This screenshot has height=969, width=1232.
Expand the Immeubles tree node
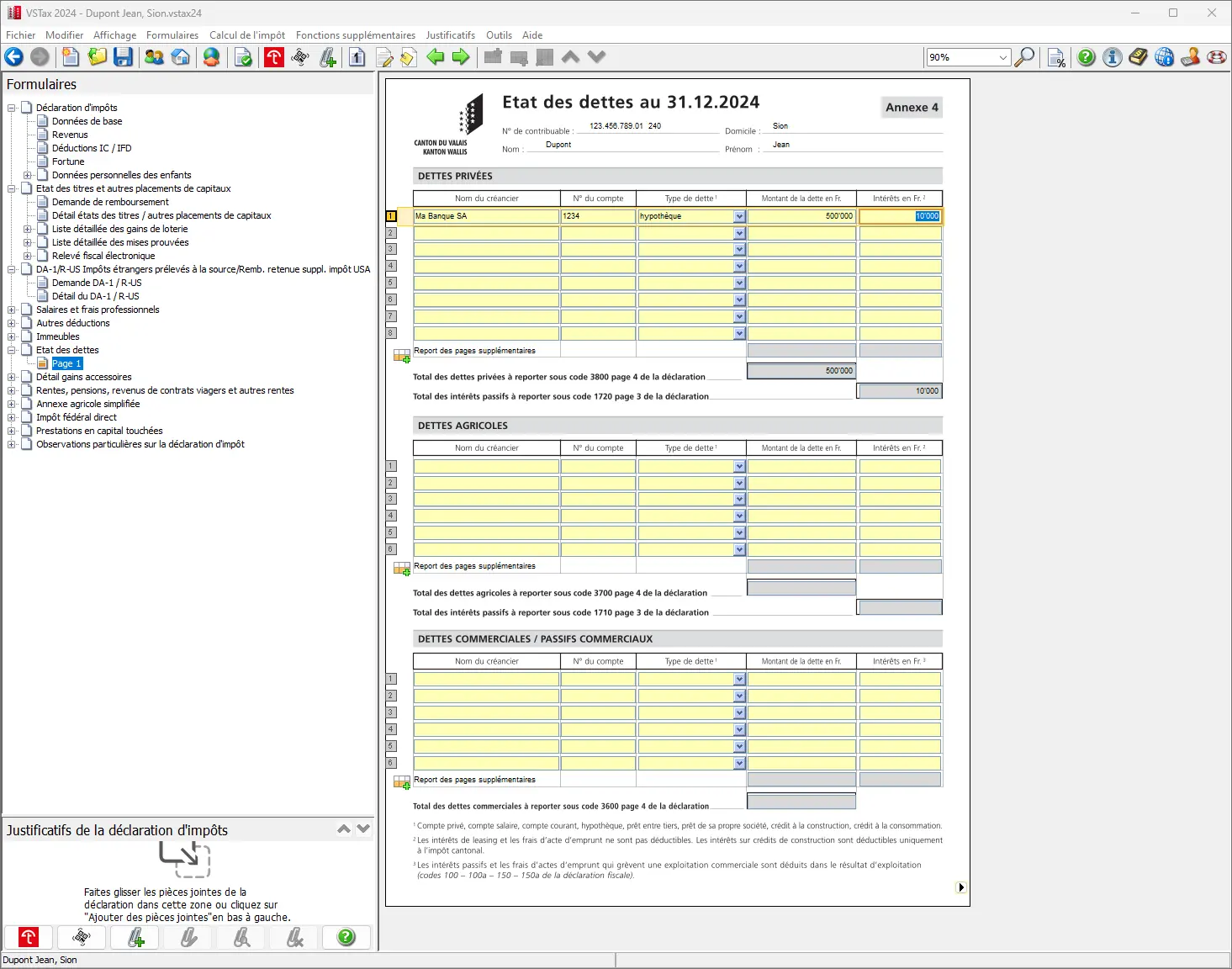pyautogui.click(x=12, y=336)
